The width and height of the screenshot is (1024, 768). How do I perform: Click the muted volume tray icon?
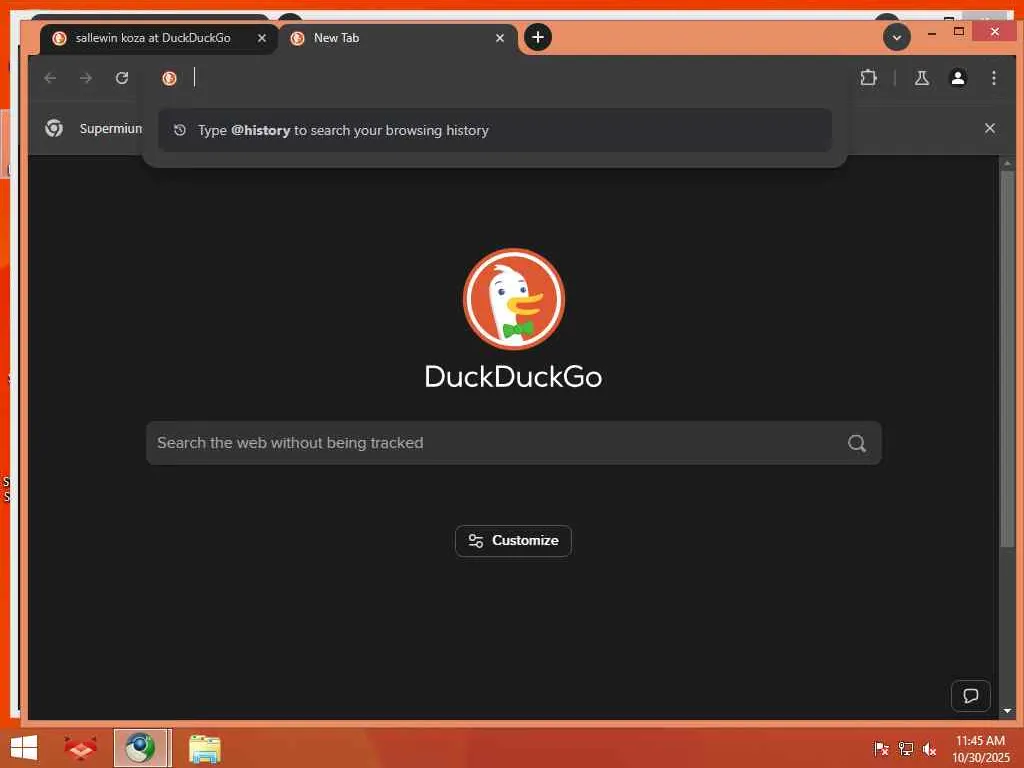[929, 748]
